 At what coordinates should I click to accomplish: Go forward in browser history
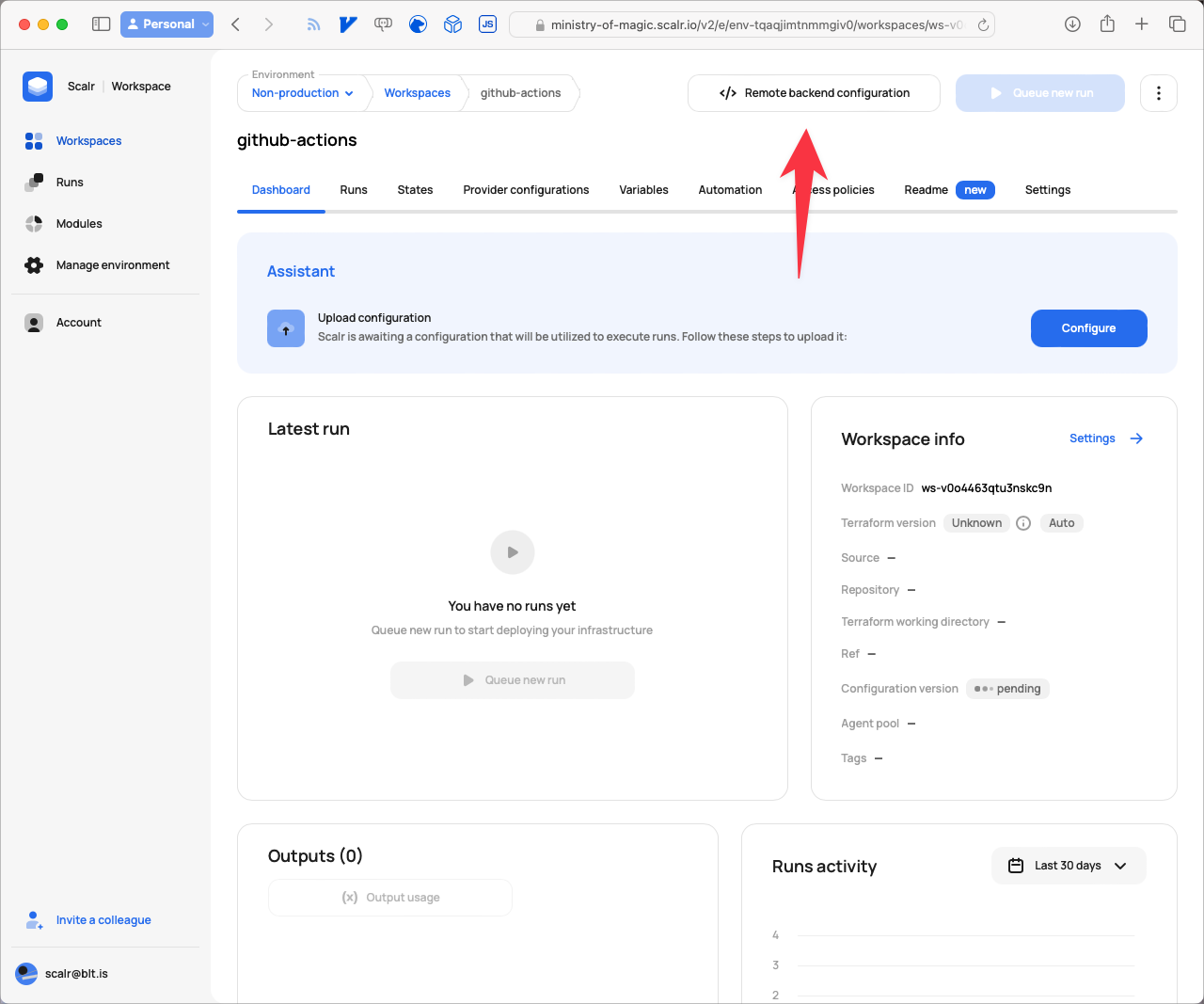(269, 24)
